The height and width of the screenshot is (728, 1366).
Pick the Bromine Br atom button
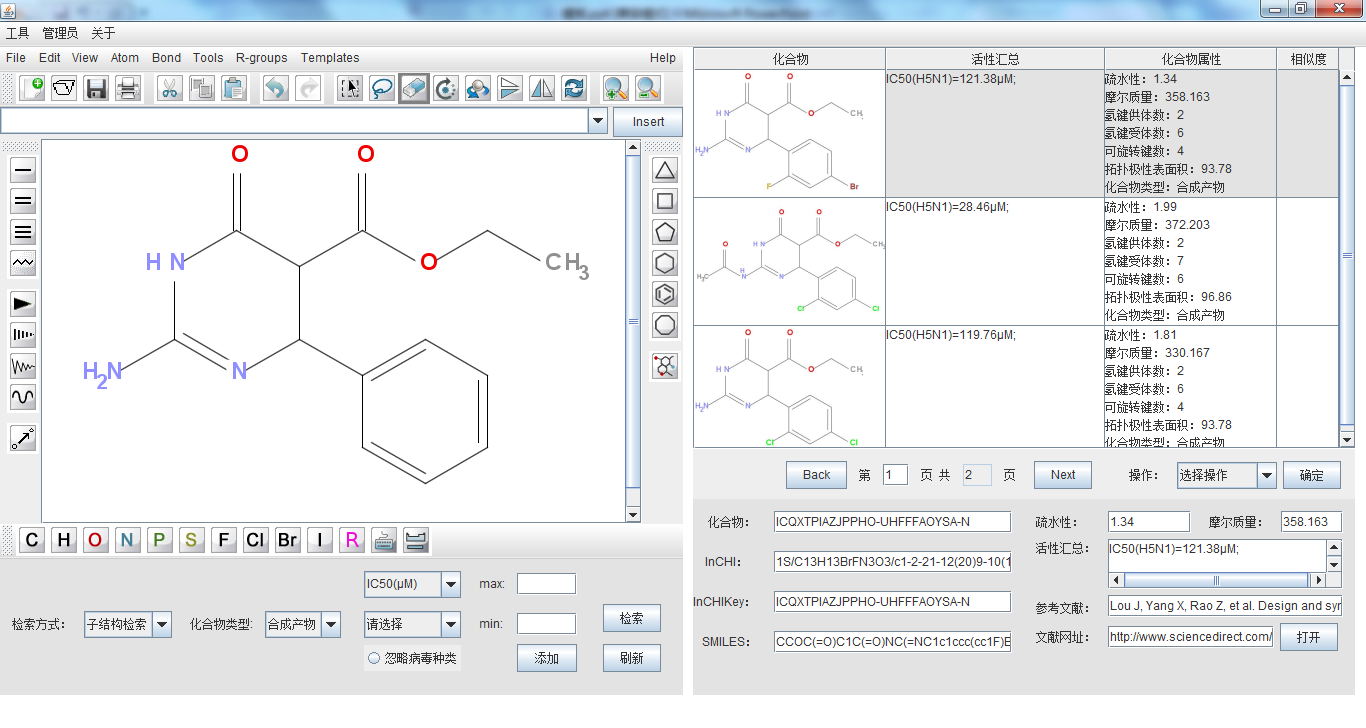[x=287, y=540]
